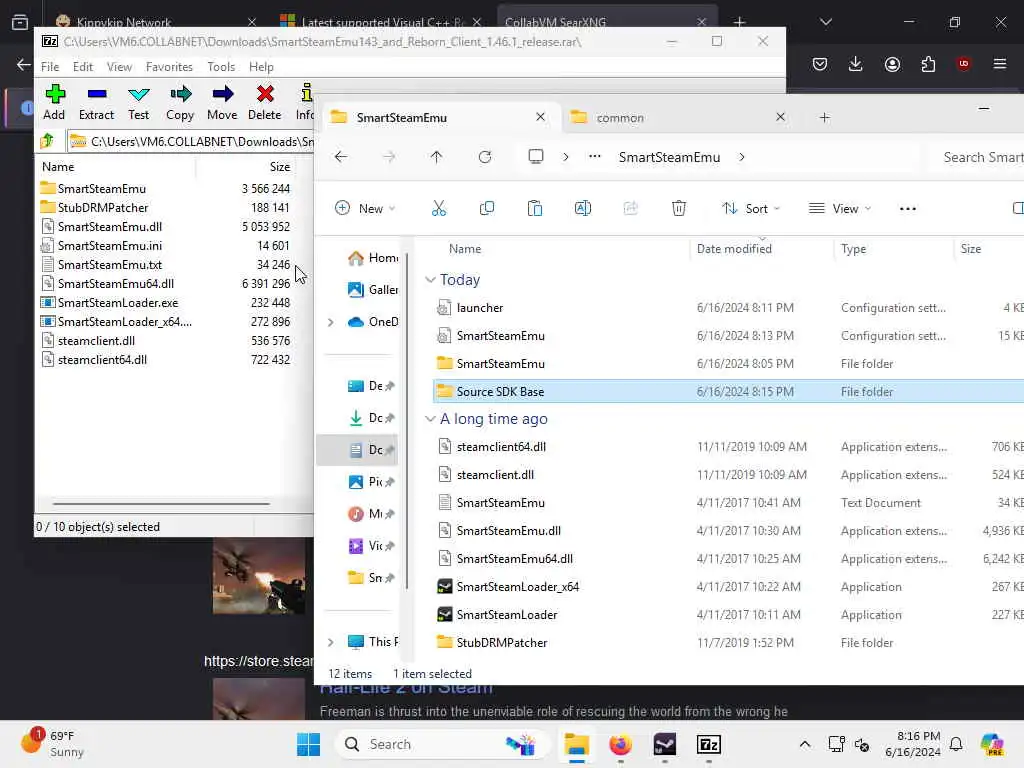Open the 7-Zip Edit menu

[82, 67]
